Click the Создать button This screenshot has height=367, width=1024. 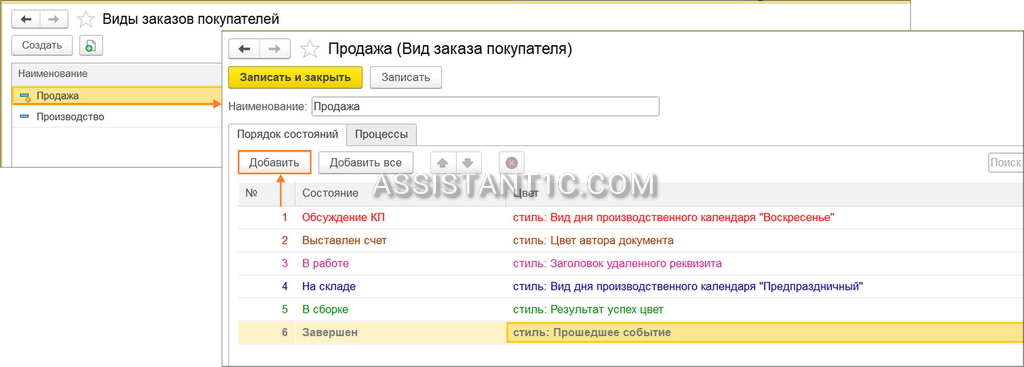coord(42,45)
